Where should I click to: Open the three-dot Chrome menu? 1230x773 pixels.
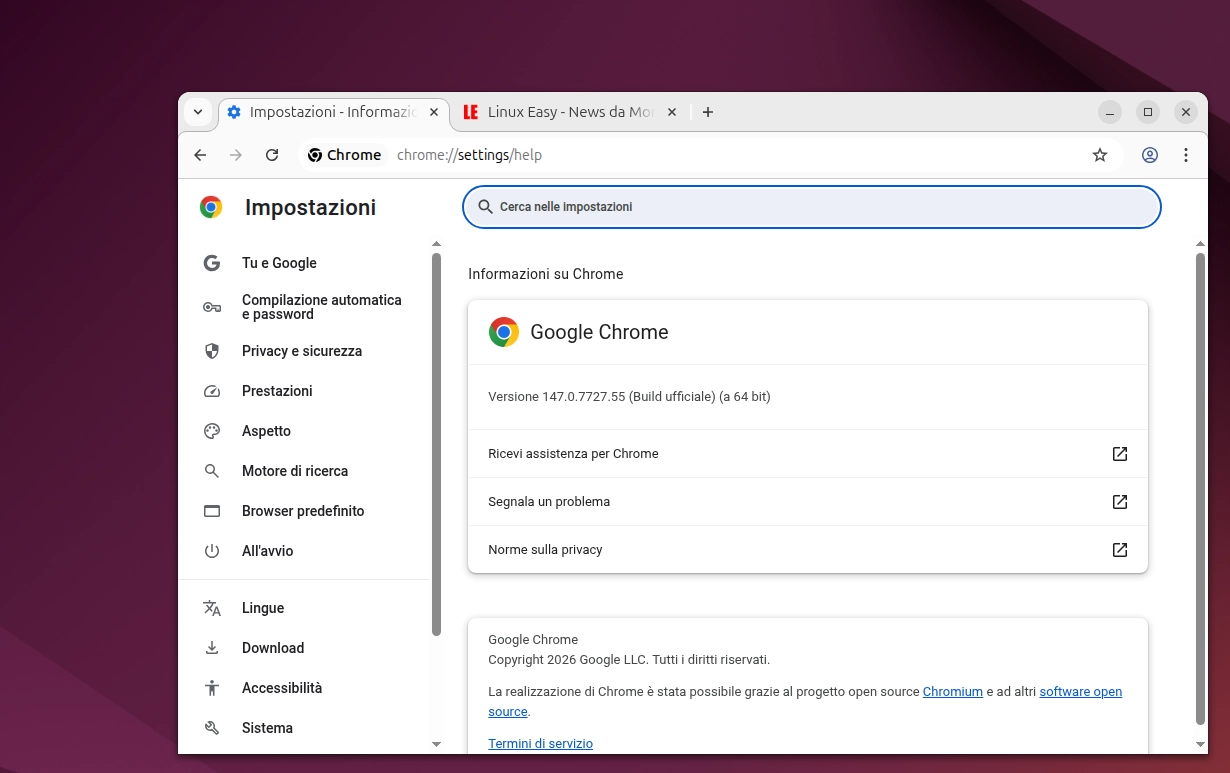(x=1186, y=155)
